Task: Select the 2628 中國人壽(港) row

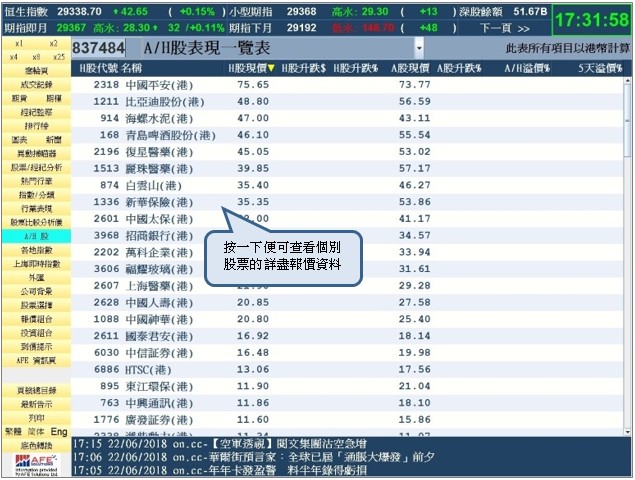Action: coord(347,303)
